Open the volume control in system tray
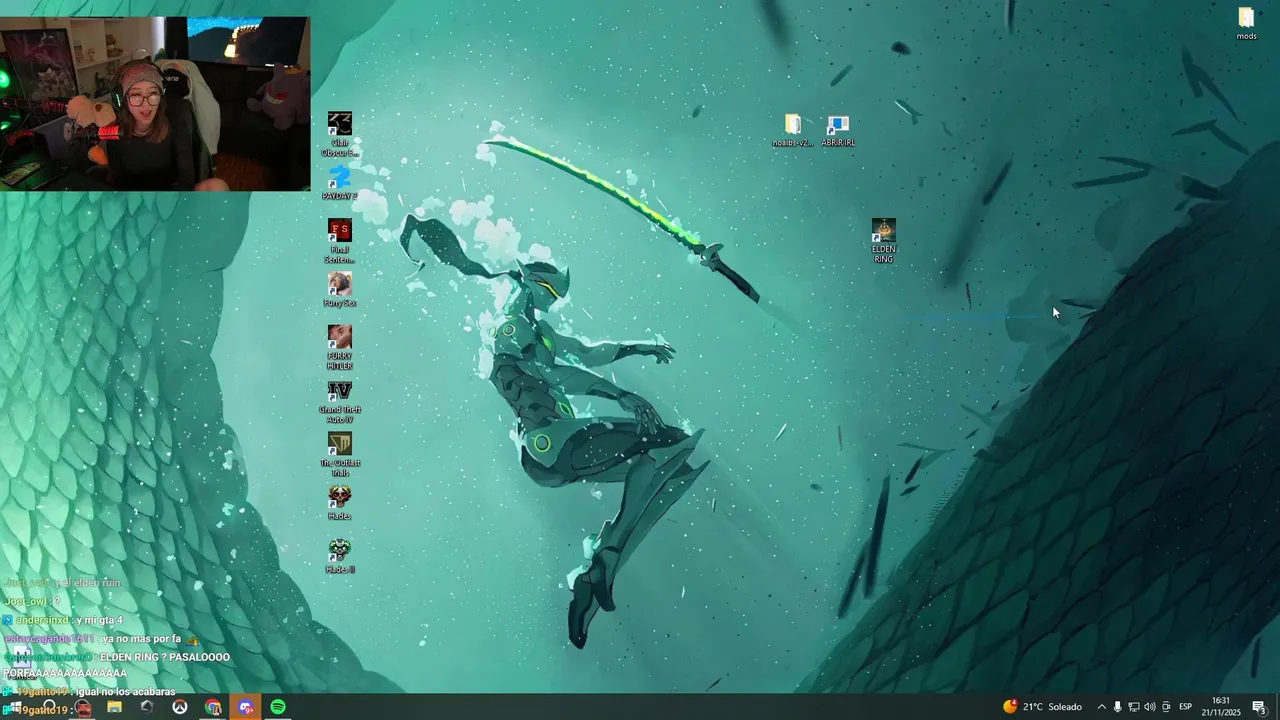 tap(1150, 707)
